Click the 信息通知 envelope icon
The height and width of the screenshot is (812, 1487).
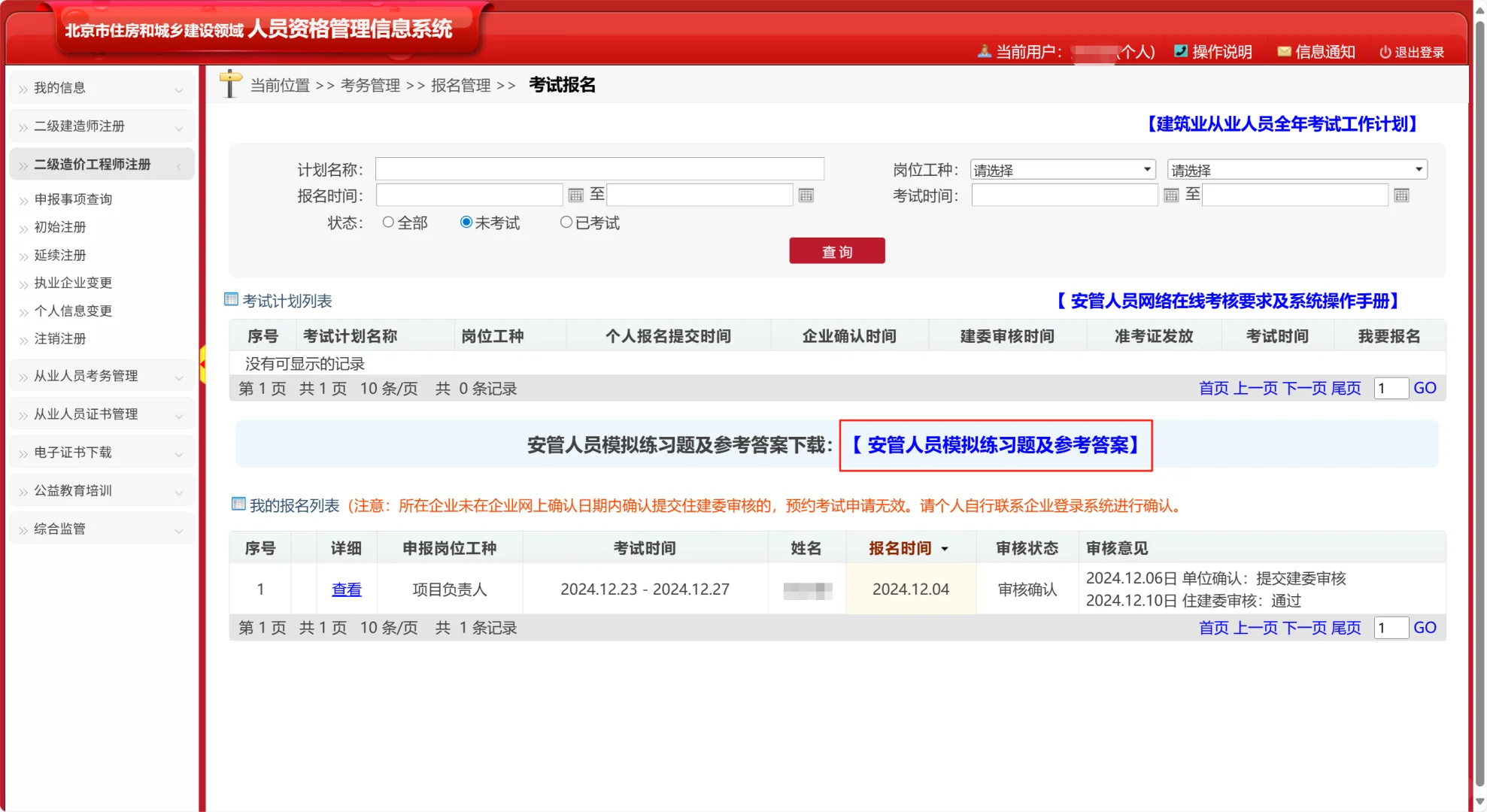(1284, 51)
